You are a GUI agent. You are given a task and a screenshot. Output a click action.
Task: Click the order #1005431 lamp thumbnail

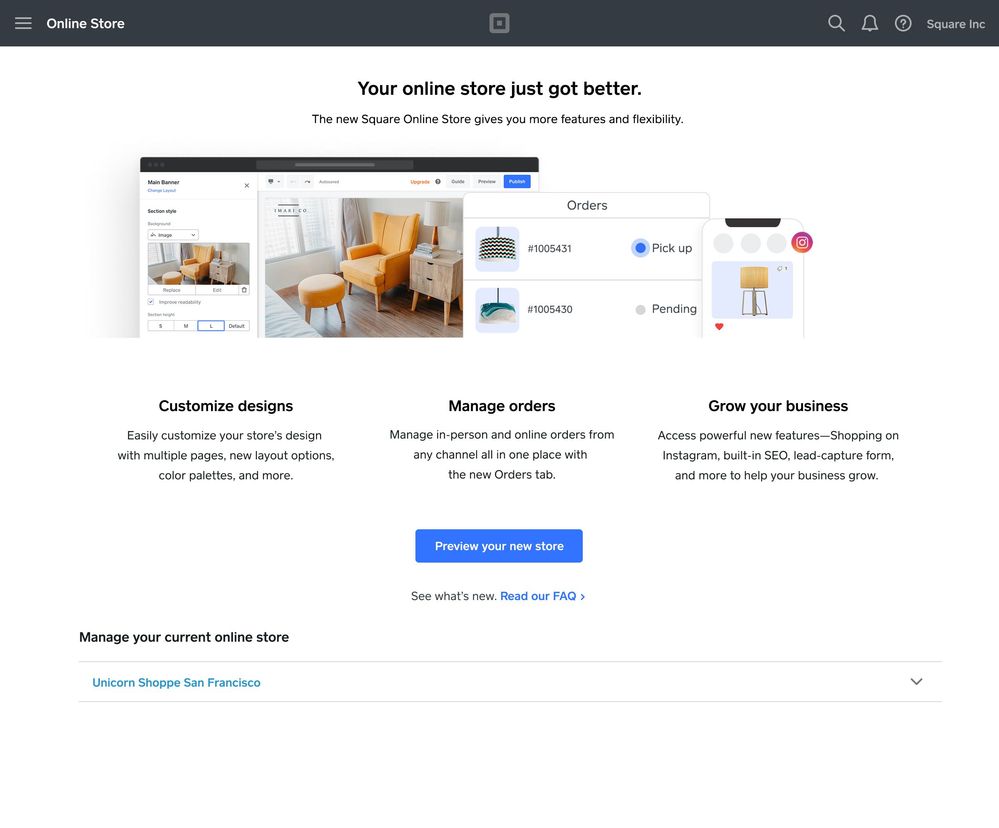click(x=497, y=249)
